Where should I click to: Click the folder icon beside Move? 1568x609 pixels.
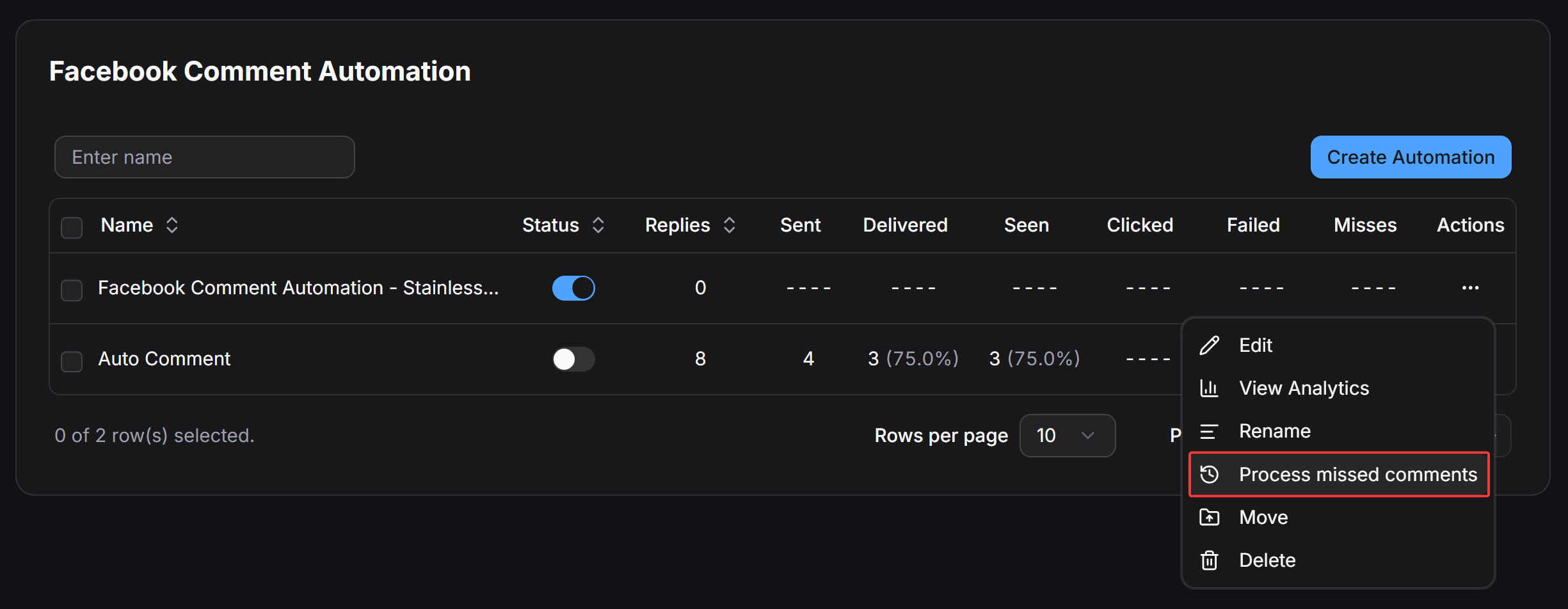pyautogui.click(x=1209, y=517)
